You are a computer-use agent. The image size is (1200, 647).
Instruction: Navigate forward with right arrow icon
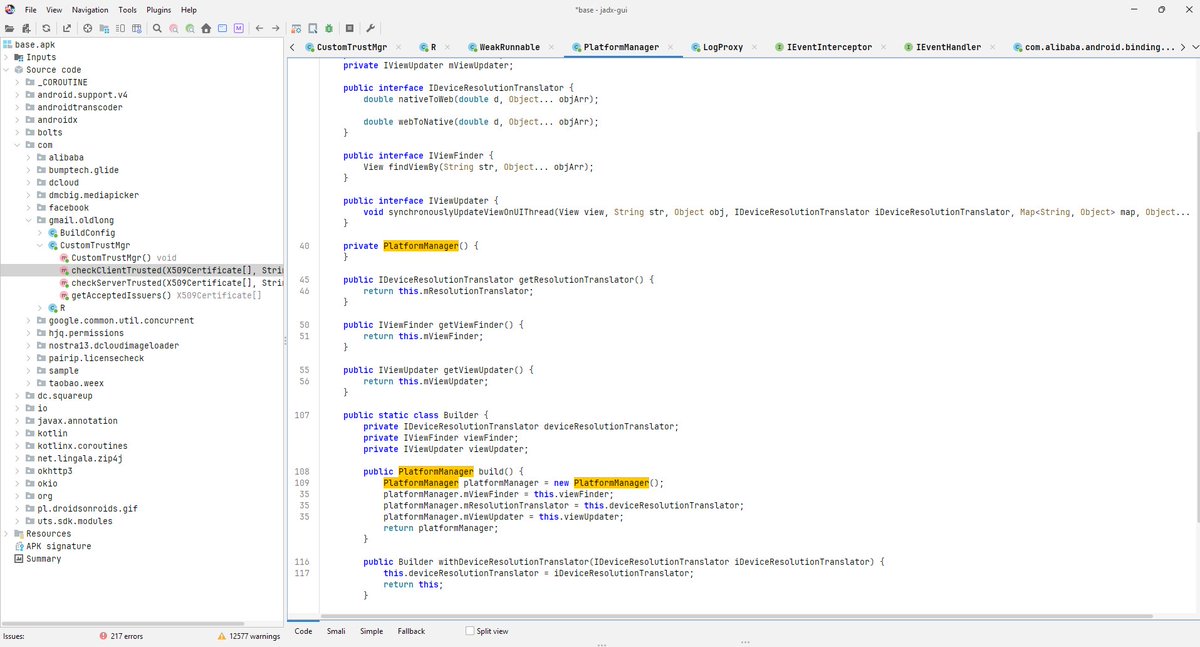(x=275, y=28)
